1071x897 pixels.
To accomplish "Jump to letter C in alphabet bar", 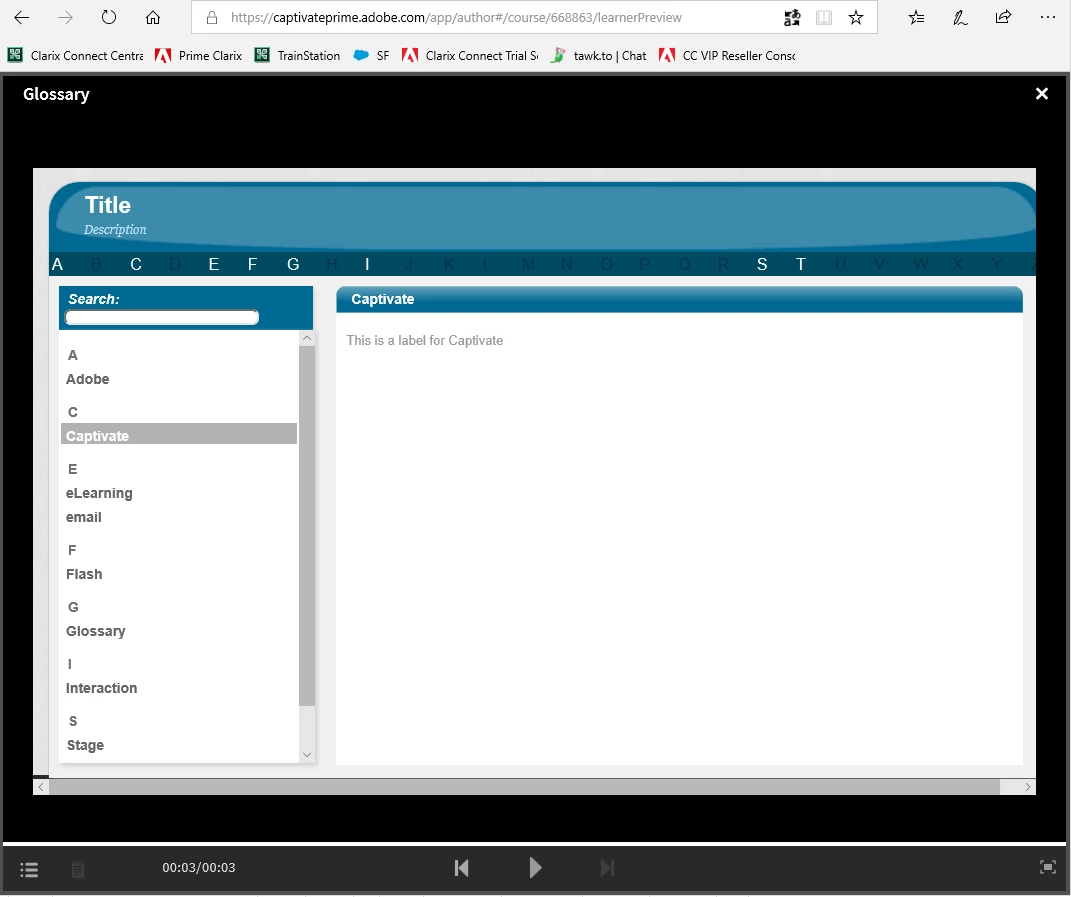I will 136,264.
